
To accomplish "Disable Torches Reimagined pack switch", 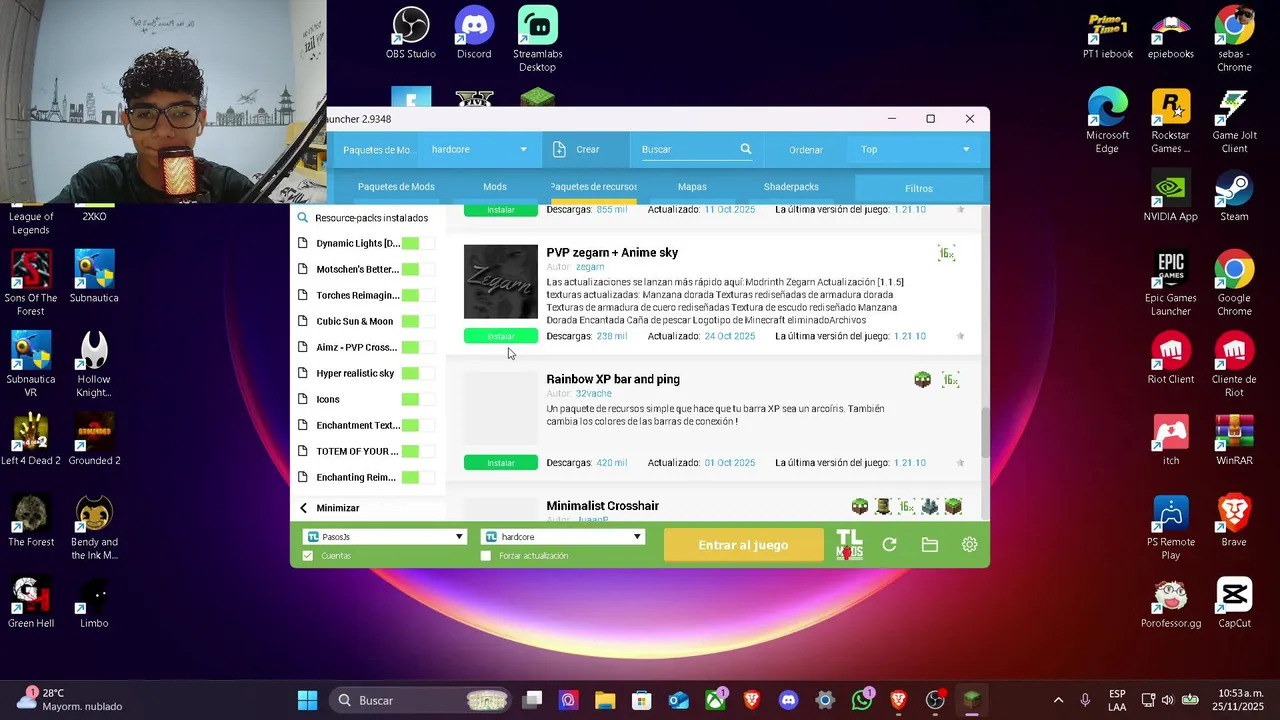I will (x=418, y=295).
